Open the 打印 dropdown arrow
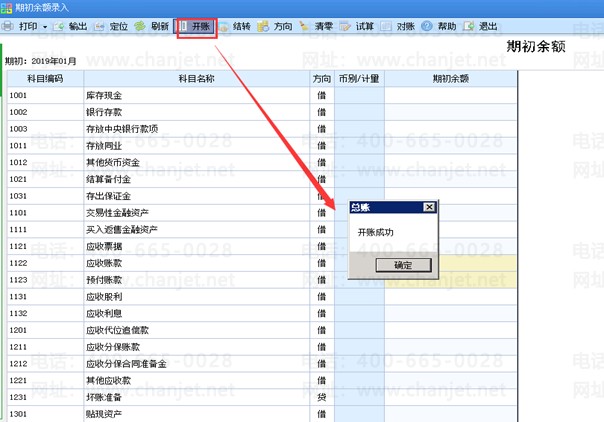Screen dimensions: 604x422 coord(45,26)
